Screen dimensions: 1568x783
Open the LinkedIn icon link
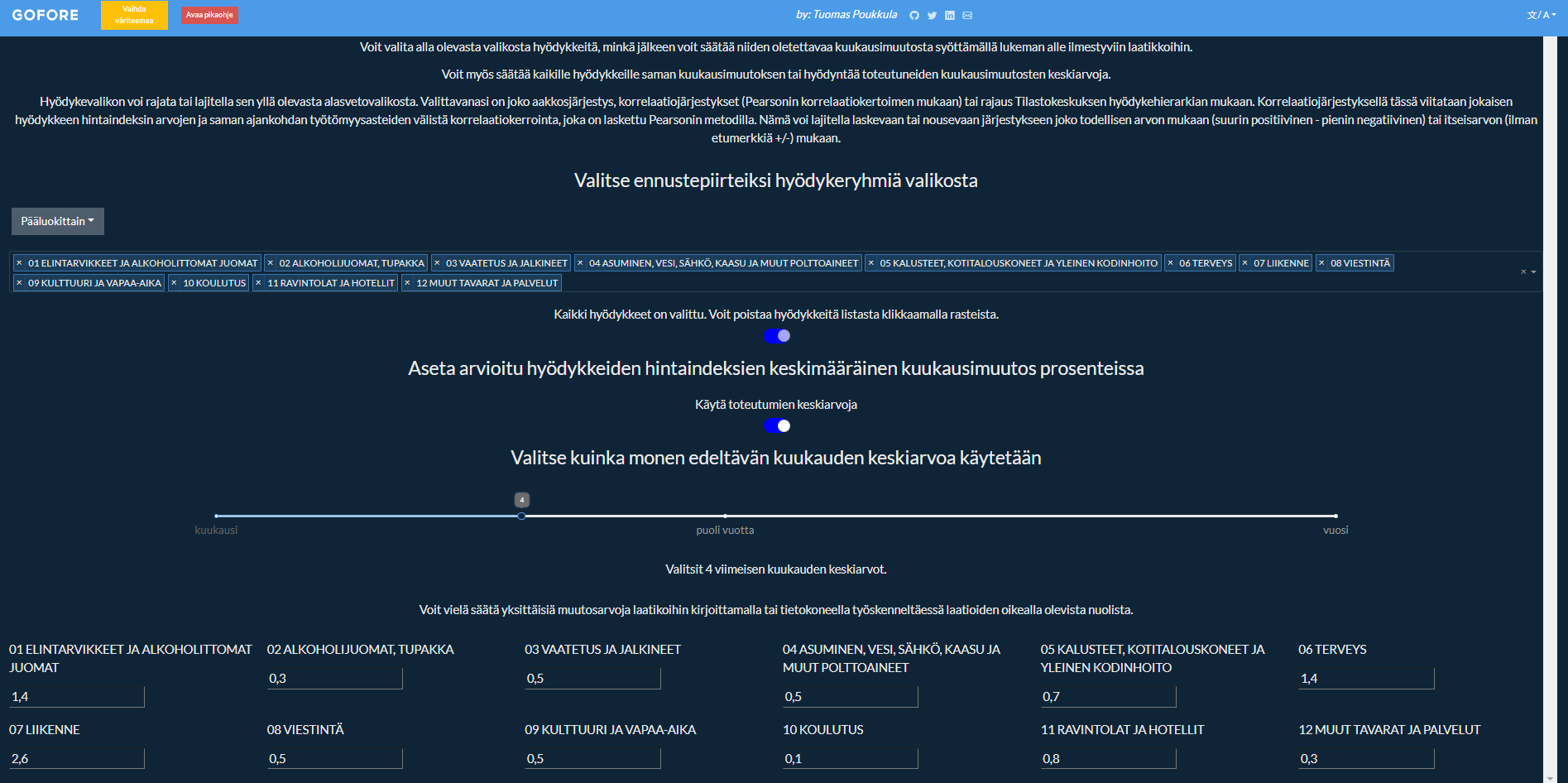(x=950, y=16)
